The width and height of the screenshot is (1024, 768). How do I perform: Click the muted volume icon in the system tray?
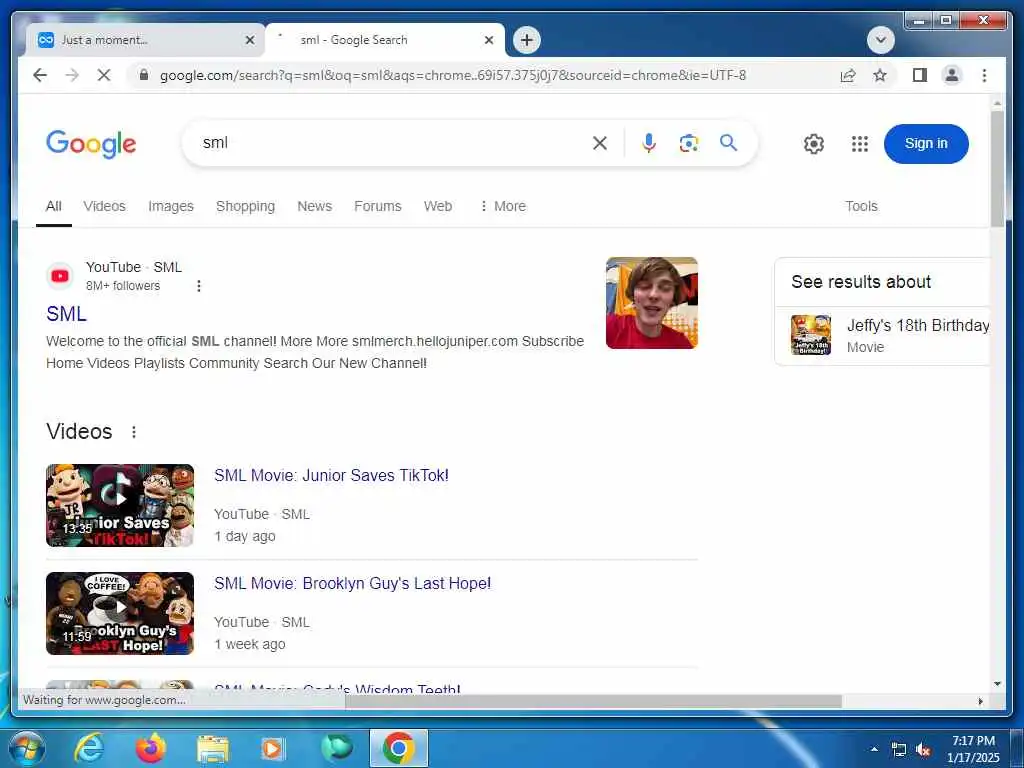[x=923, y=750]
